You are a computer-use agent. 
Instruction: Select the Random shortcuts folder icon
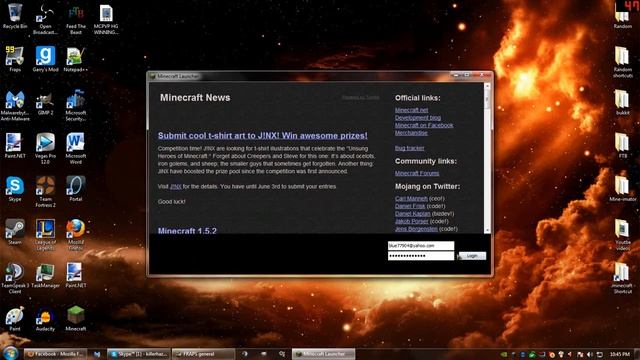[622, 62]
